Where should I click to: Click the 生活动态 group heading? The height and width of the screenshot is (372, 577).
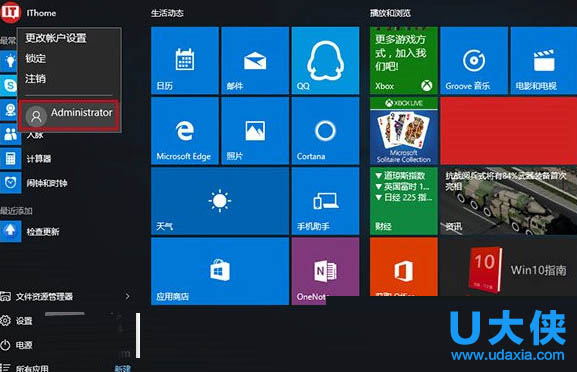tap(167, 13)
